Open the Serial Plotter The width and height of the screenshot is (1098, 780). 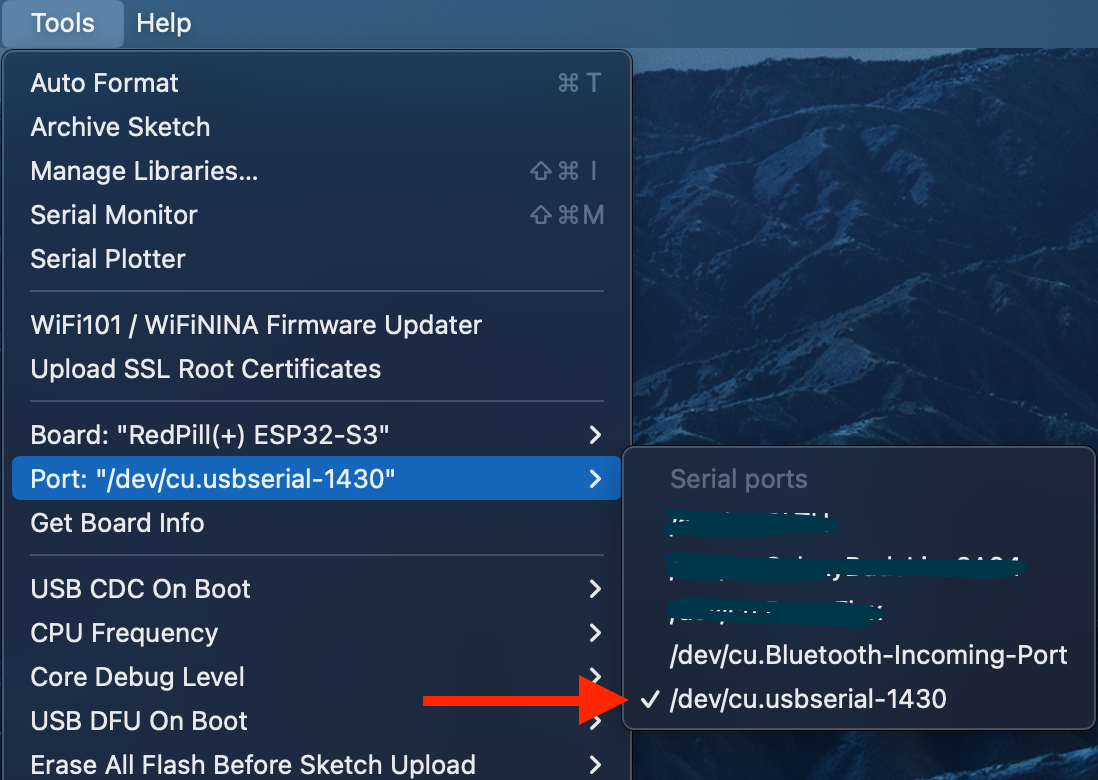click(x=108, y=259)
